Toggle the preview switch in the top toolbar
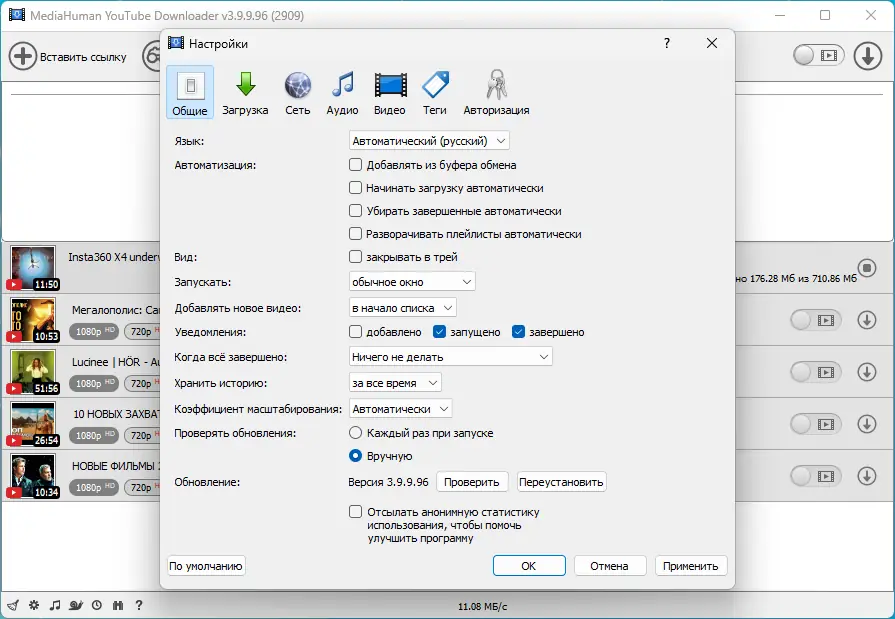Screen dimensions: 895x619 (x=819, y=56)
